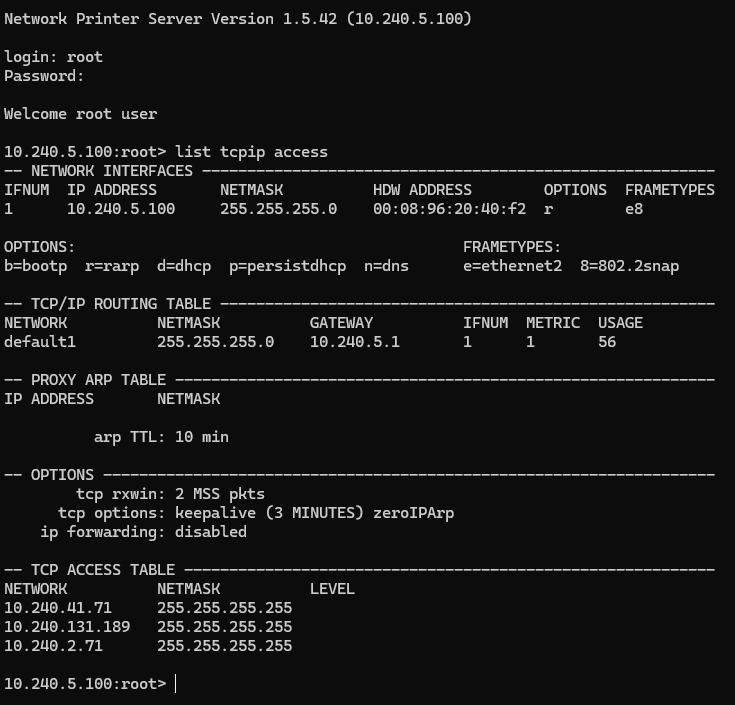Click the gateway address 10.240.5.1
Screen dimensions: 735x705
click(355, 342)
